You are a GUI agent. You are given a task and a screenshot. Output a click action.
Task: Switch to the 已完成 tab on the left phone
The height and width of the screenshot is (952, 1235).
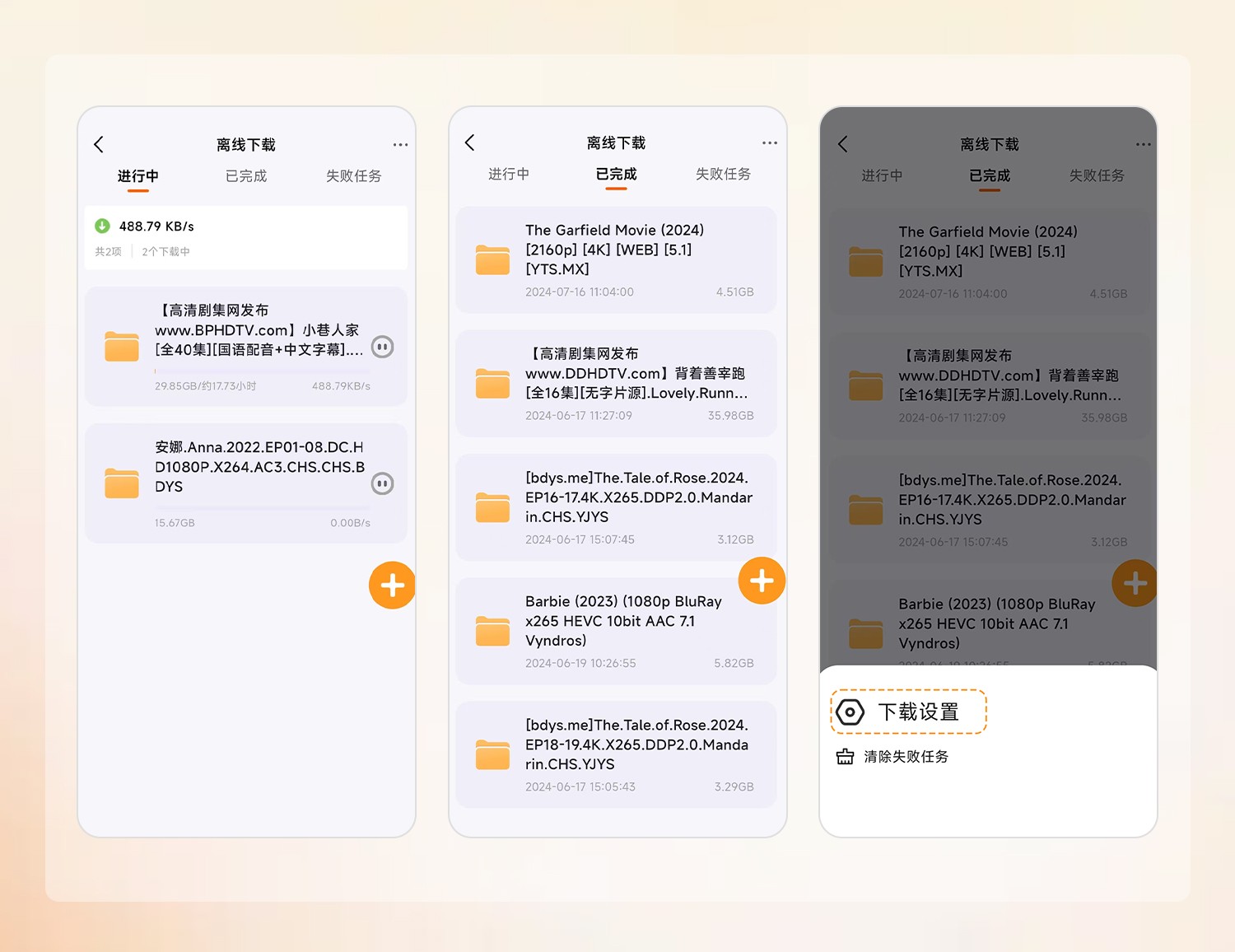click(x=246, y=176)
